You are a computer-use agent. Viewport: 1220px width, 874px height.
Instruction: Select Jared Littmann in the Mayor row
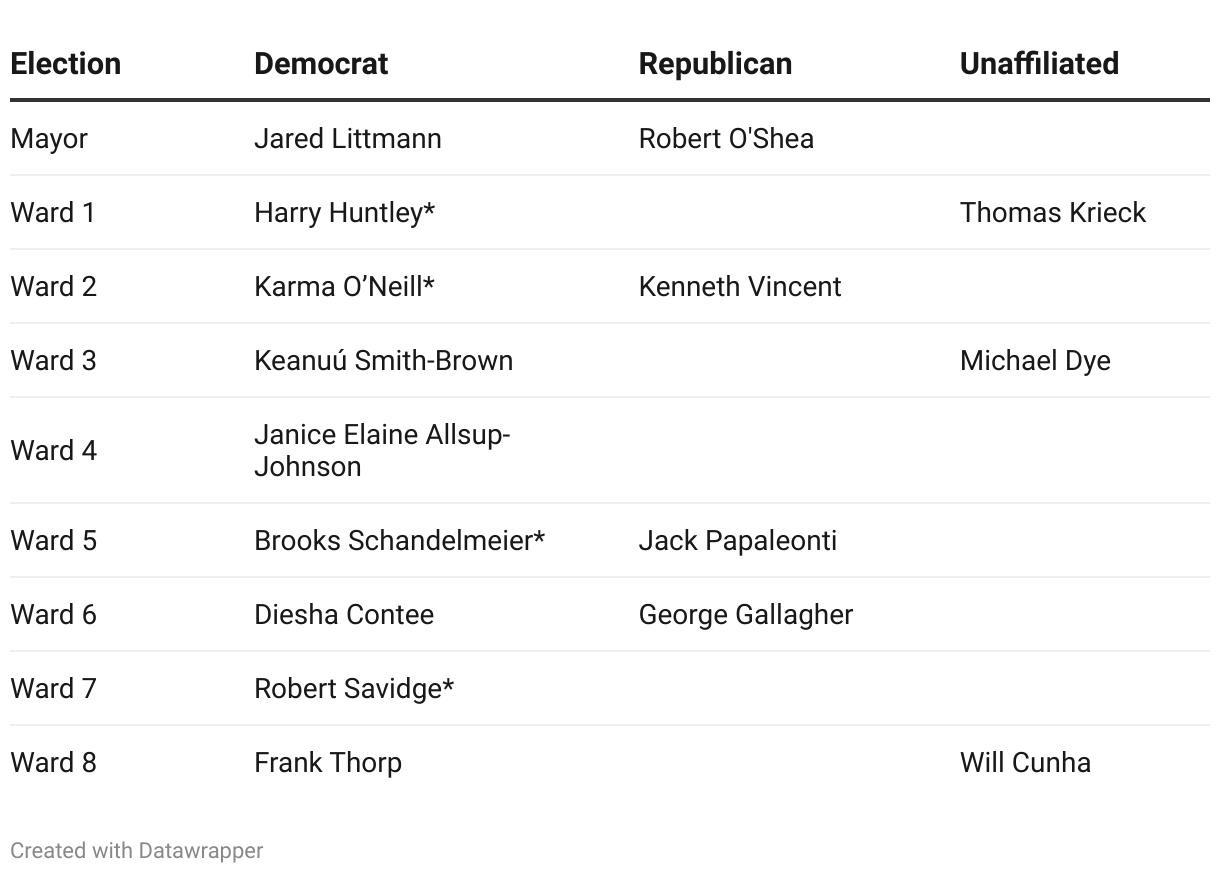tap(347, 138)
